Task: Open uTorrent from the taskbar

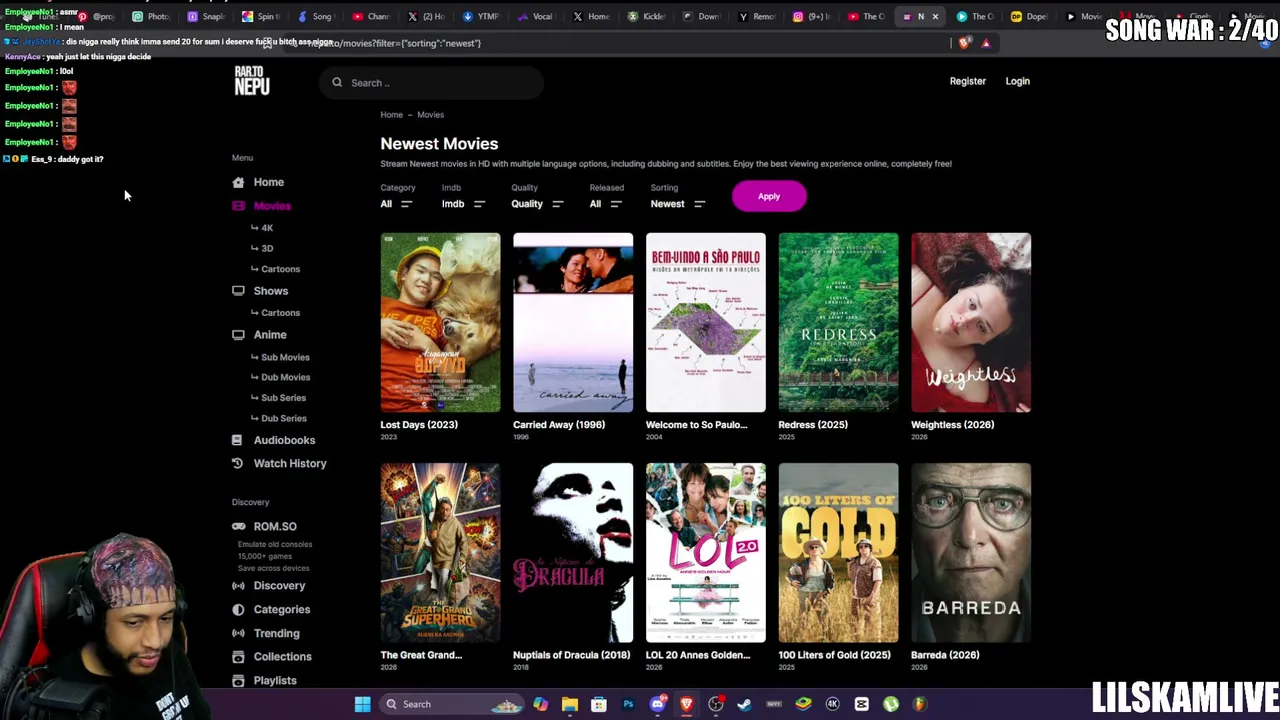Action: coord(891,704)
